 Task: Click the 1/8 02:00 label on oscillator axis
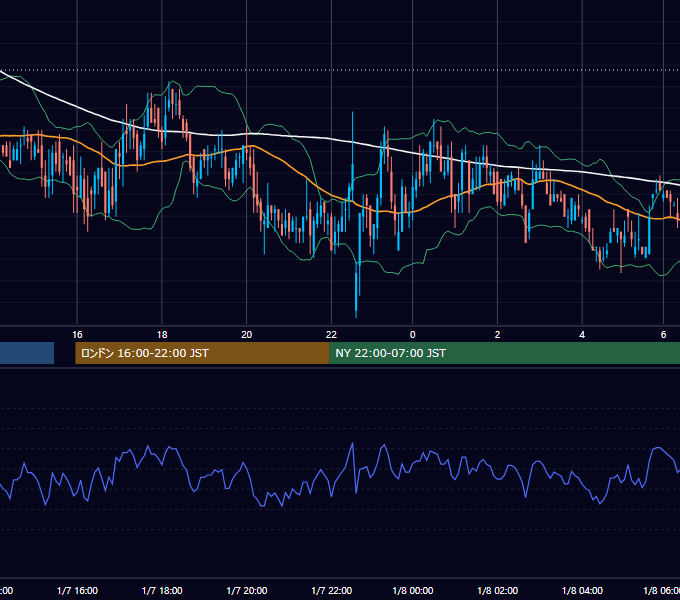tap(497, 591)
